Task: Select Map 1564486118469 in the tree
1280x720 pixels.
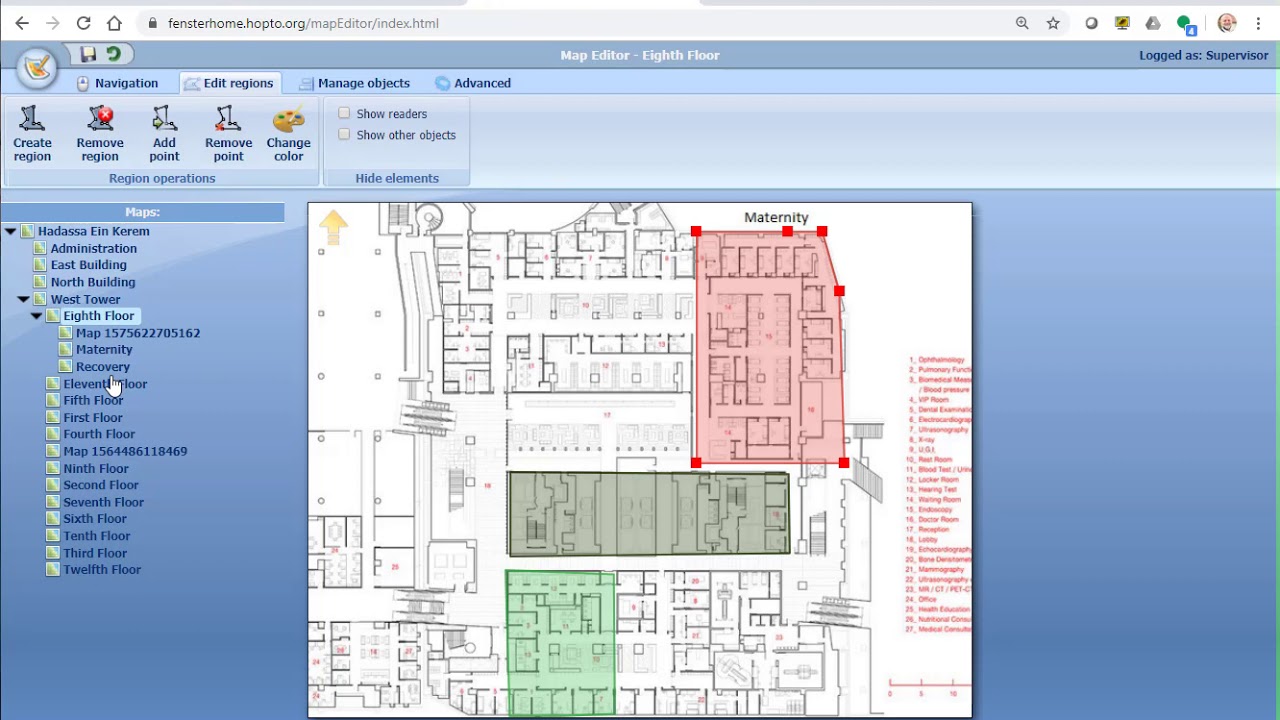Action: [x=125, y=451]
